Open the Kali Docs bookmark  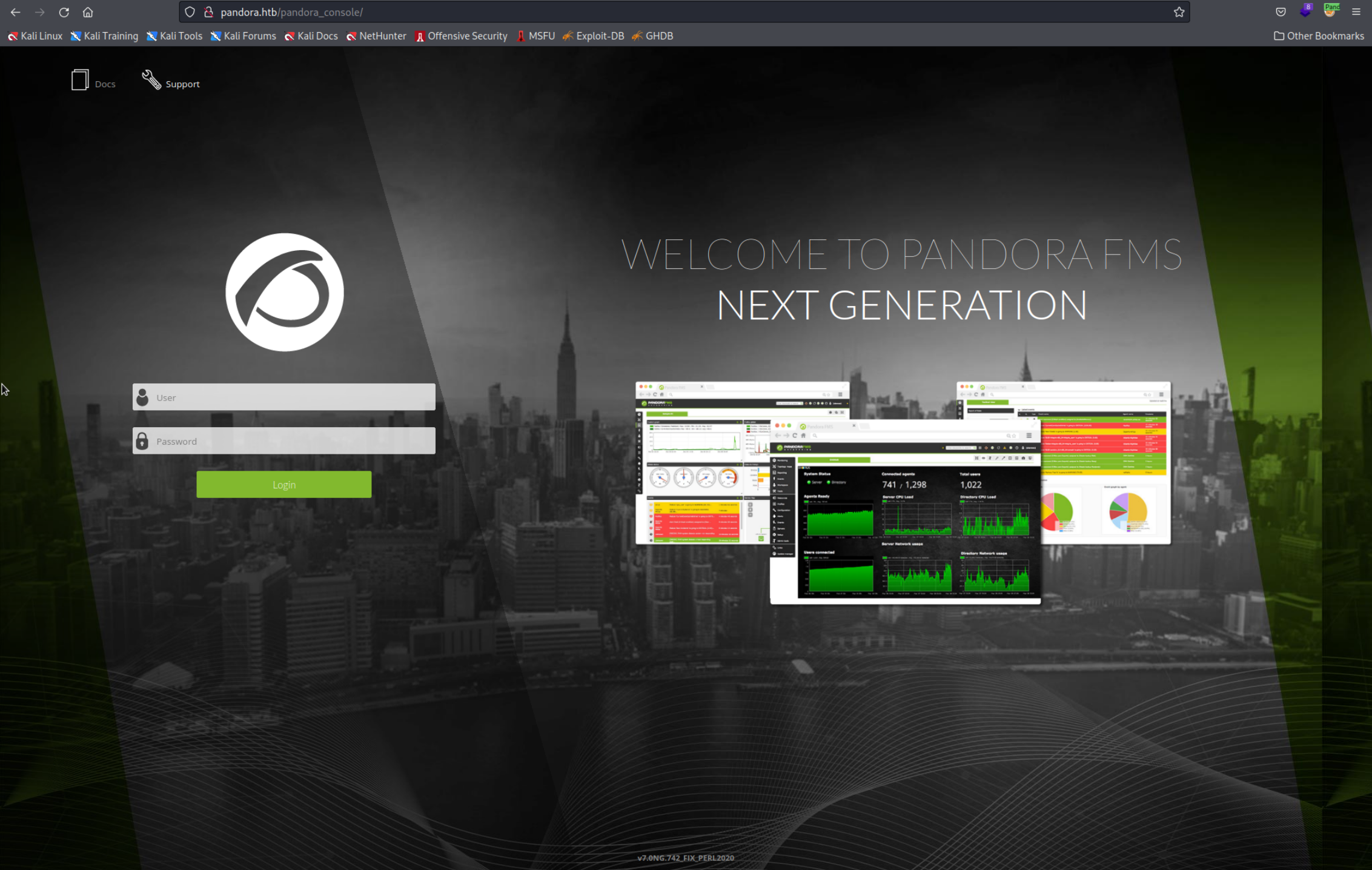pyautogui.click(x=311, y=36)
